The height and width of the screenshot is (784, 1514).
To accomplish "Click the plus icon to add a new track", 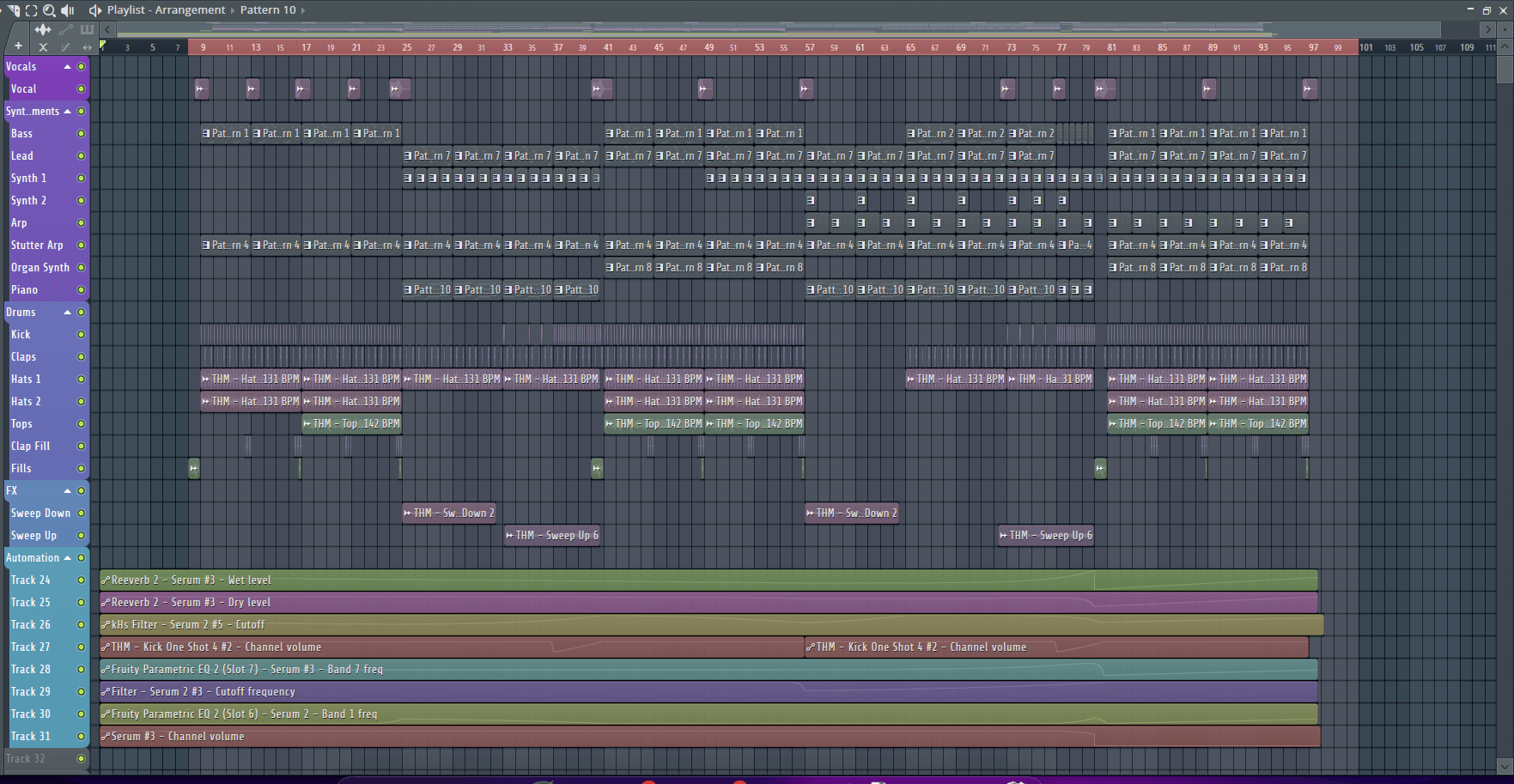I will 18,46.
